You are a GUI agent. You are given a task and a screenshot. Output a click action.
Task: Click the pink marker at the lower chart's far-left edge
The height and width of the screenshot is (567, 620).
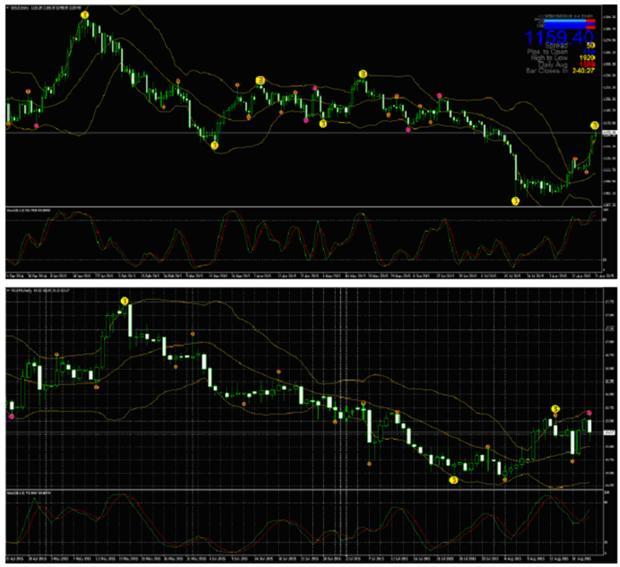point(11,416)
